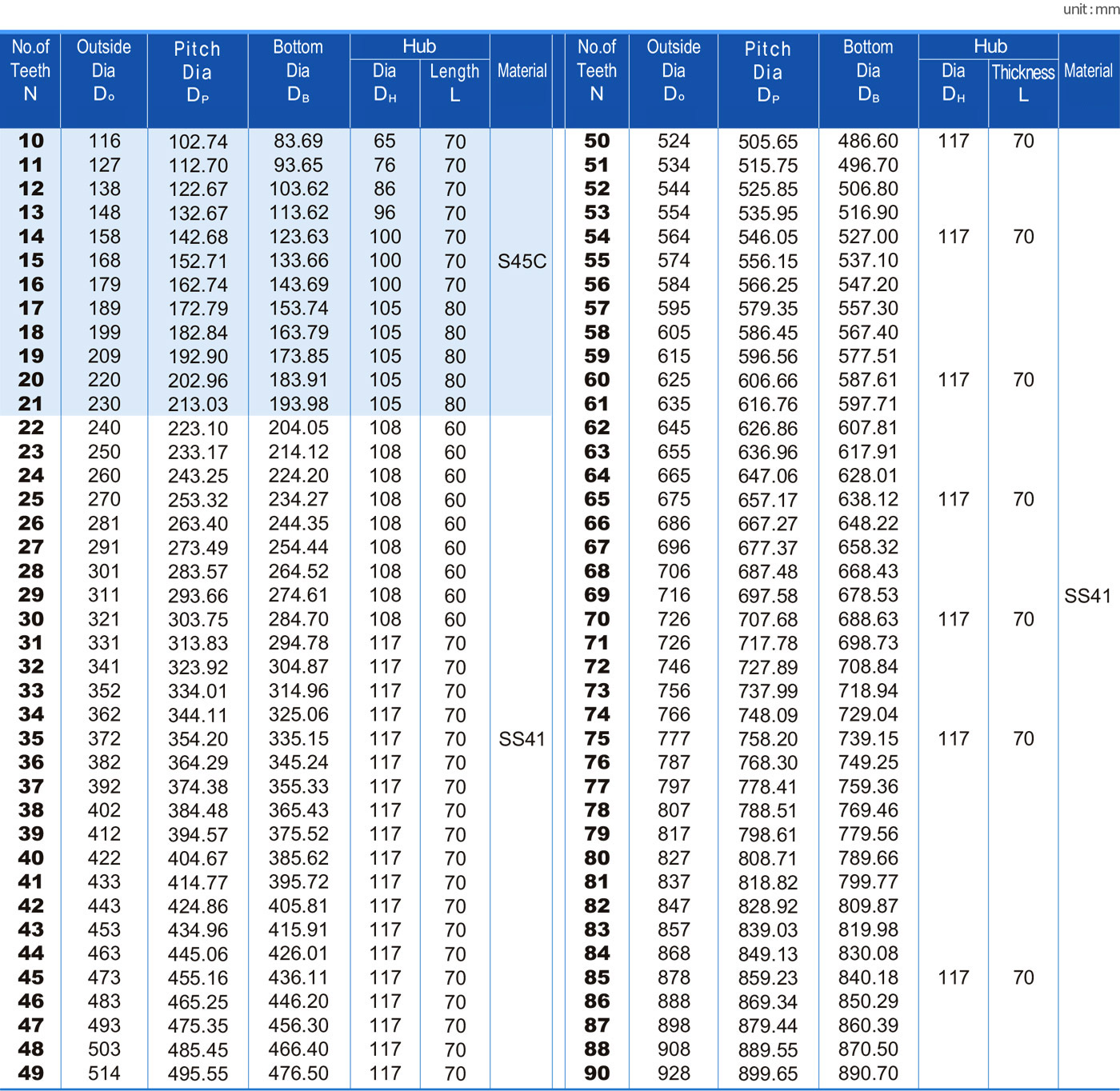
Task: Select the bold teeth number 29
Action: coord(30,594)
